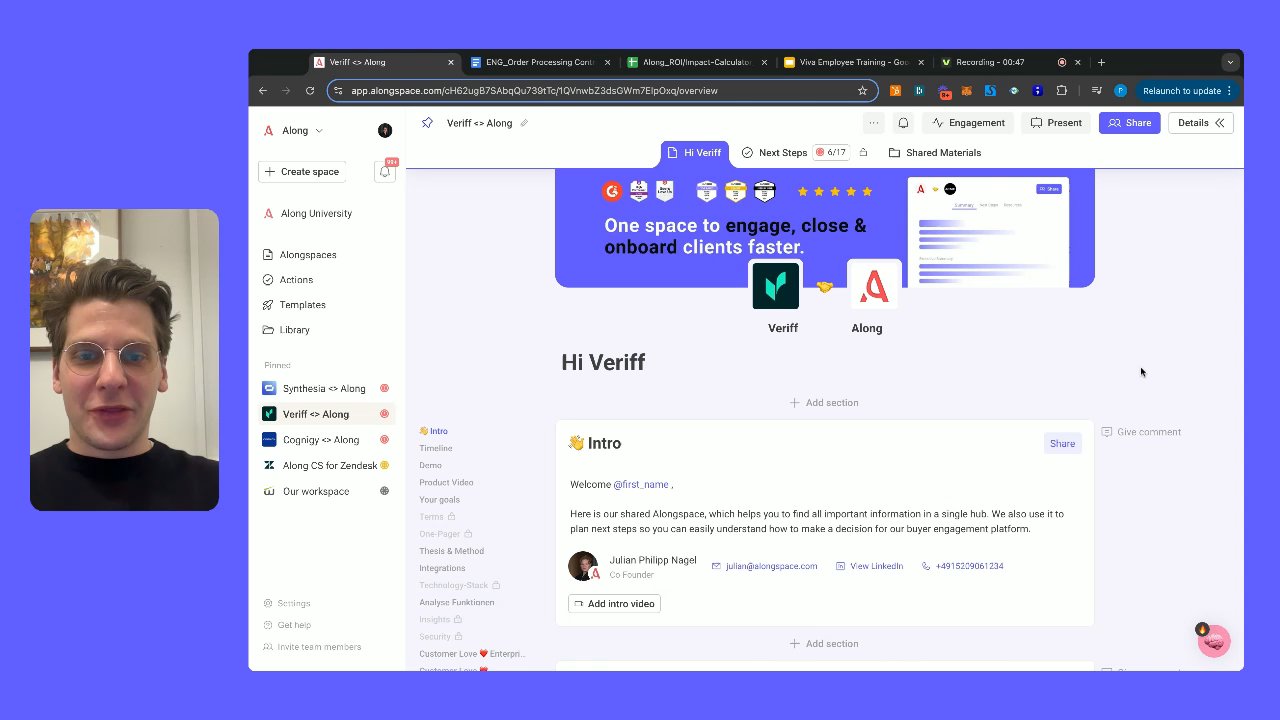Screen dimensions: 1280x720
Task: Open the user avatar in sidebar
Action: click(x=385, y=131)
